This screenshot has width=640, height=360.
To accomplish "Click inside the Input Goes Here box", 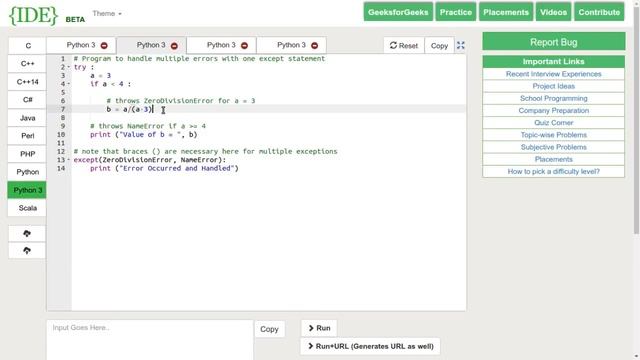I will click(x=150, y=340).
